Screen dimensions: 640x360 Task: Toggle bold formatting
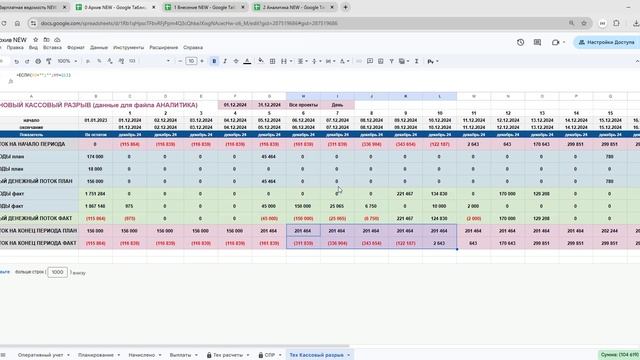click(x=214, y=61)
